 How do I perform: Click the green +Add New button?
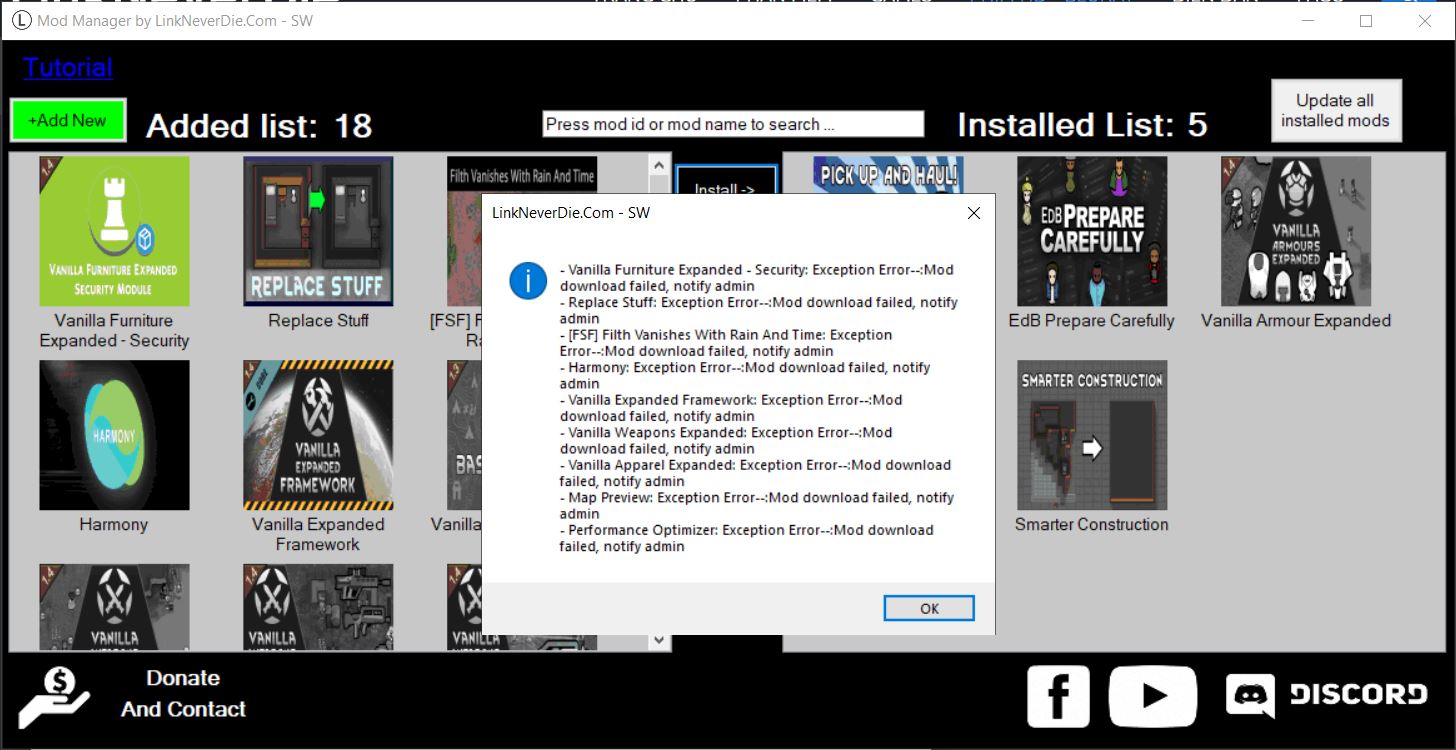coord(68,120)
